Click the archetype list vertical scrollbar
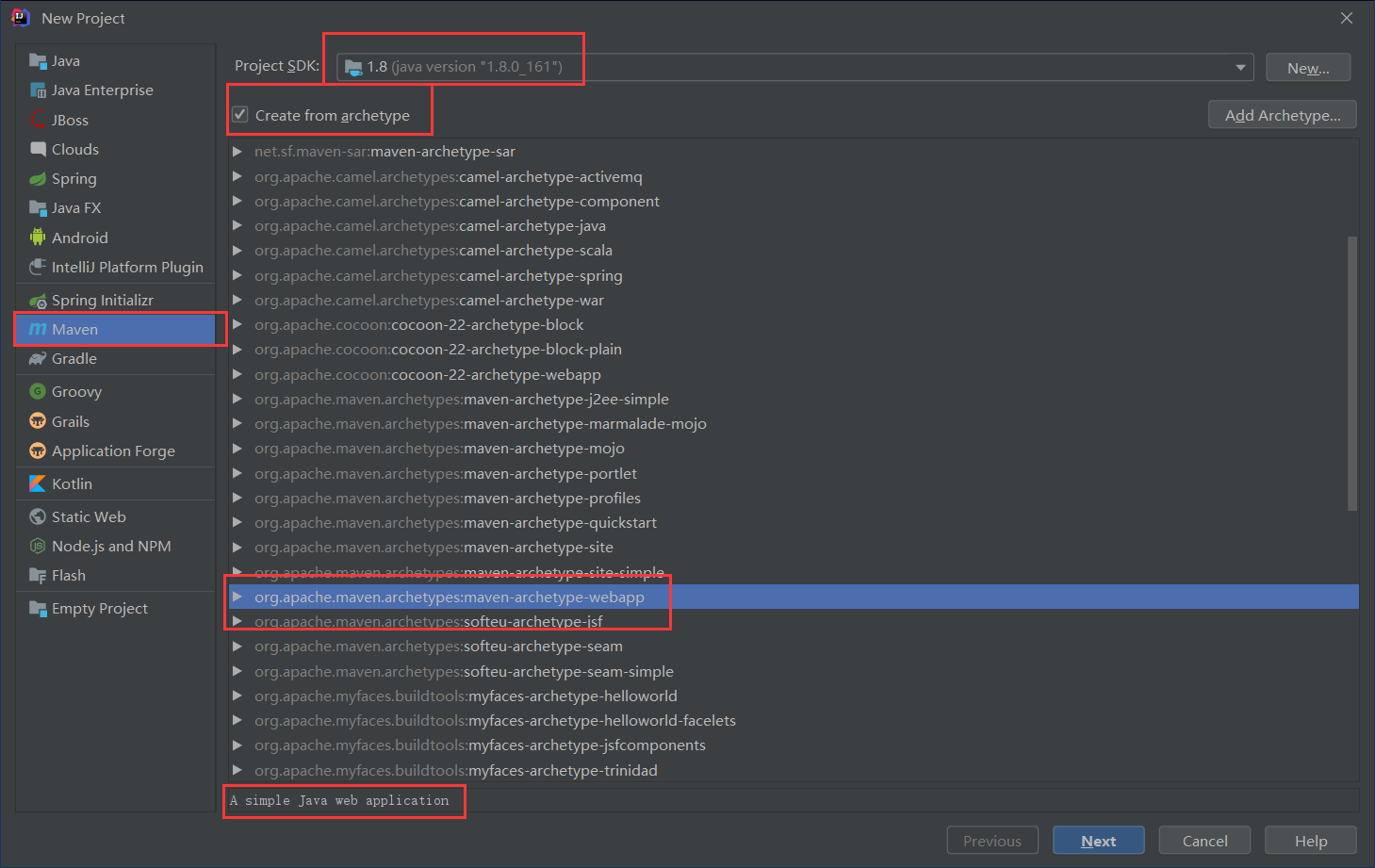 pos(1352,373)
